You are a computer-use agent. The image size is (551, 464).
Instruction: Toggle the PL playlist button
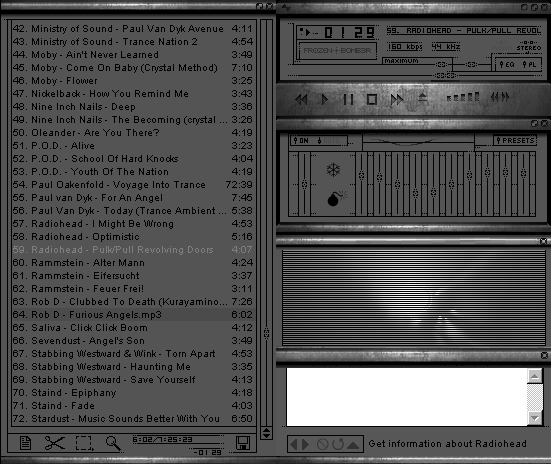[530, 65]
